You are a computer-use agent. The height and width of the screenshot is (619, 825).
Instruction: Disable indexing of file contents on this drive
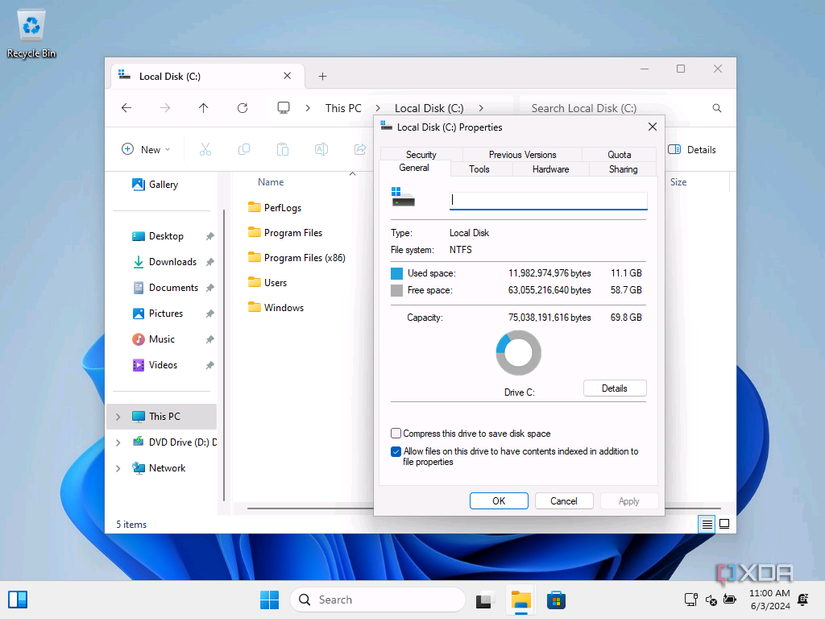tap(395, 451)
